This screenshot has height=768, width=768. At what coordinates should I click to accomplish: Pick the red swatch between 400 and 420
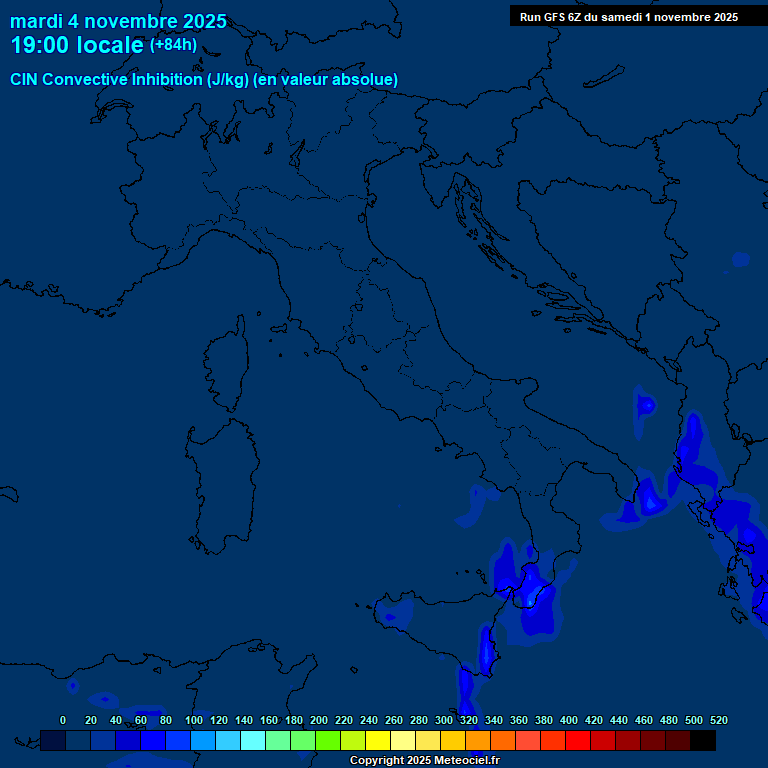pyautogui.click(x=577, y=741)
